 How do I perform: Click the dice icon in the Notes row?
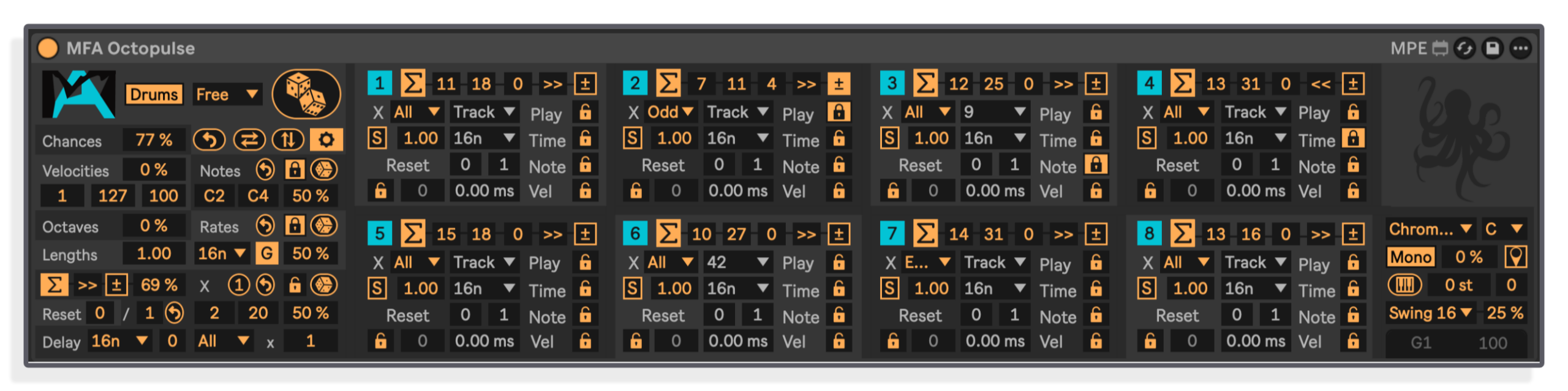[x=324, y=169]
